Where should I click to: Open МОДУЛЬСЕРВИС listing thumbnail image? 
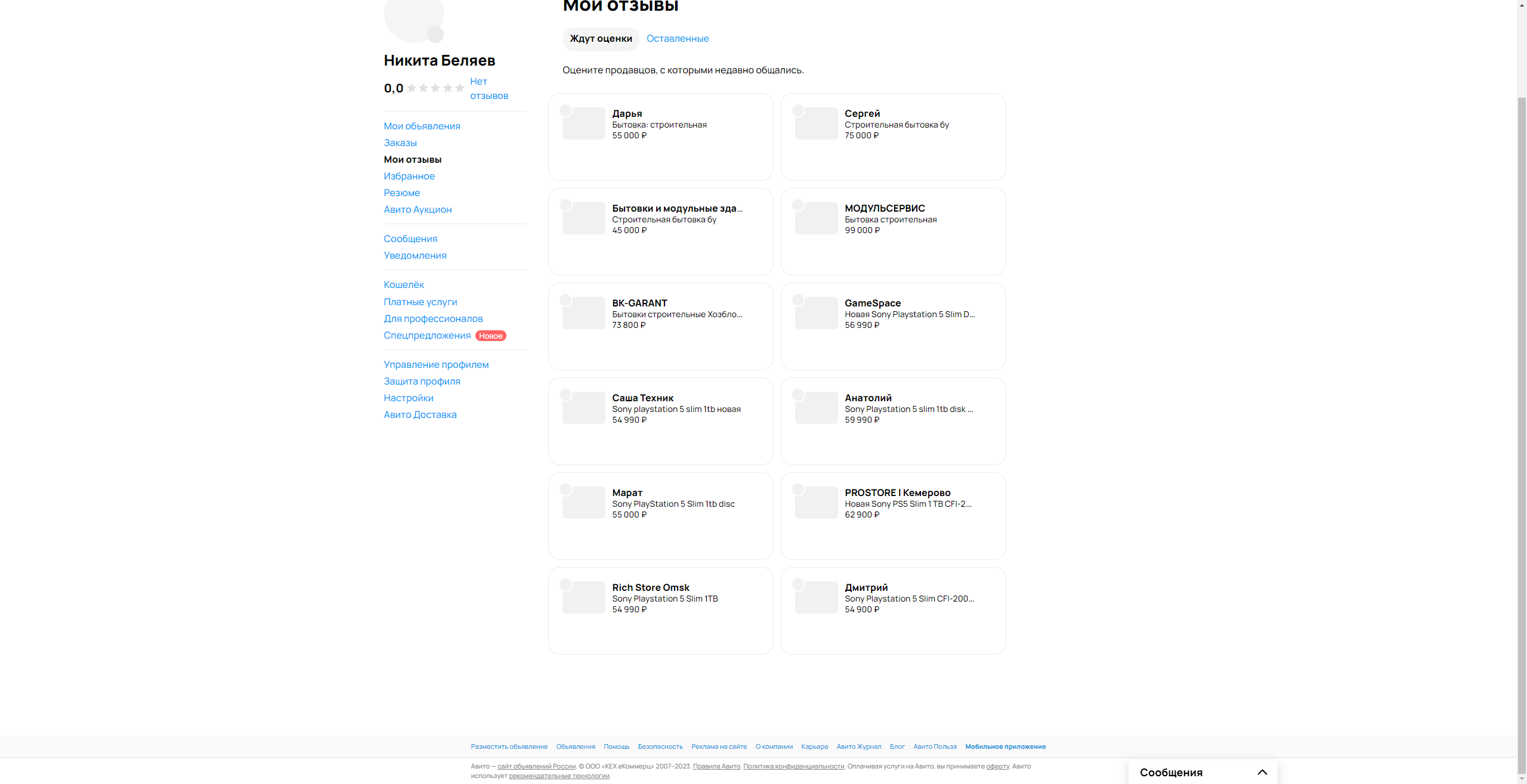click(x=817, y=218)
